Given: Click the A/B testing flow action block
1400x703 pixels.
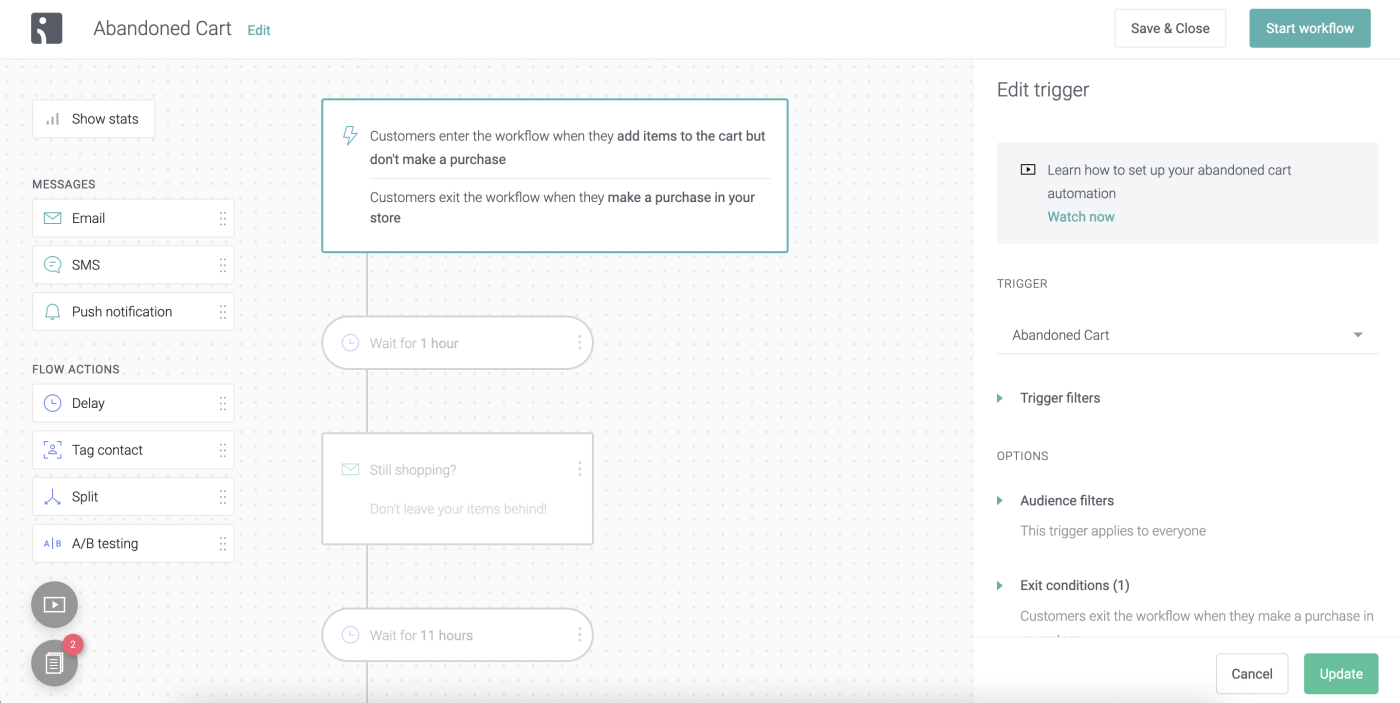Looking at the screenshot, I should [133, 544].
